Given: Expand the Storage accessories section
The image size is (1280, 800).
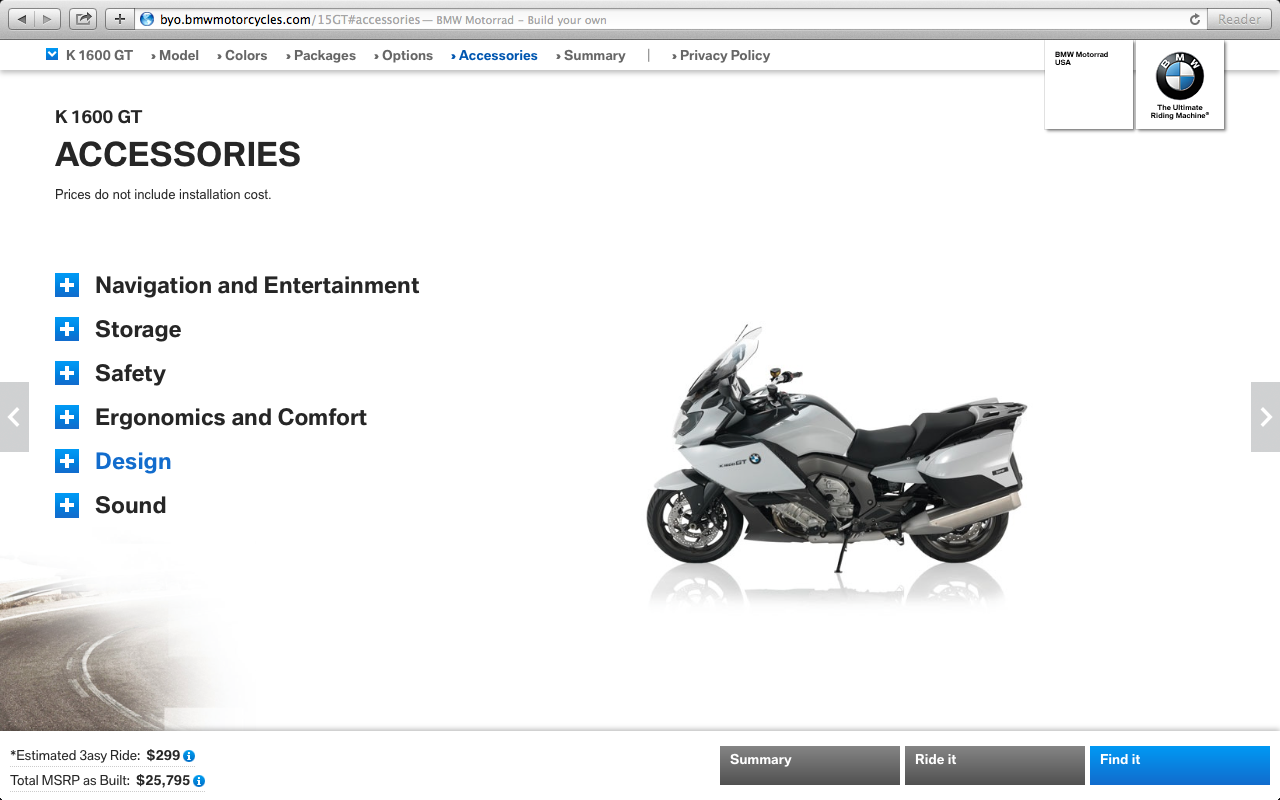Looking at the screenshot, I should click(x=67, y=329).
